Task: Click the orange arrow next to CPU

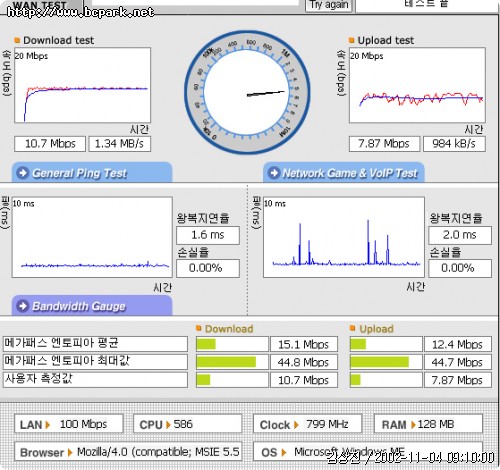Action: point(168,425)
